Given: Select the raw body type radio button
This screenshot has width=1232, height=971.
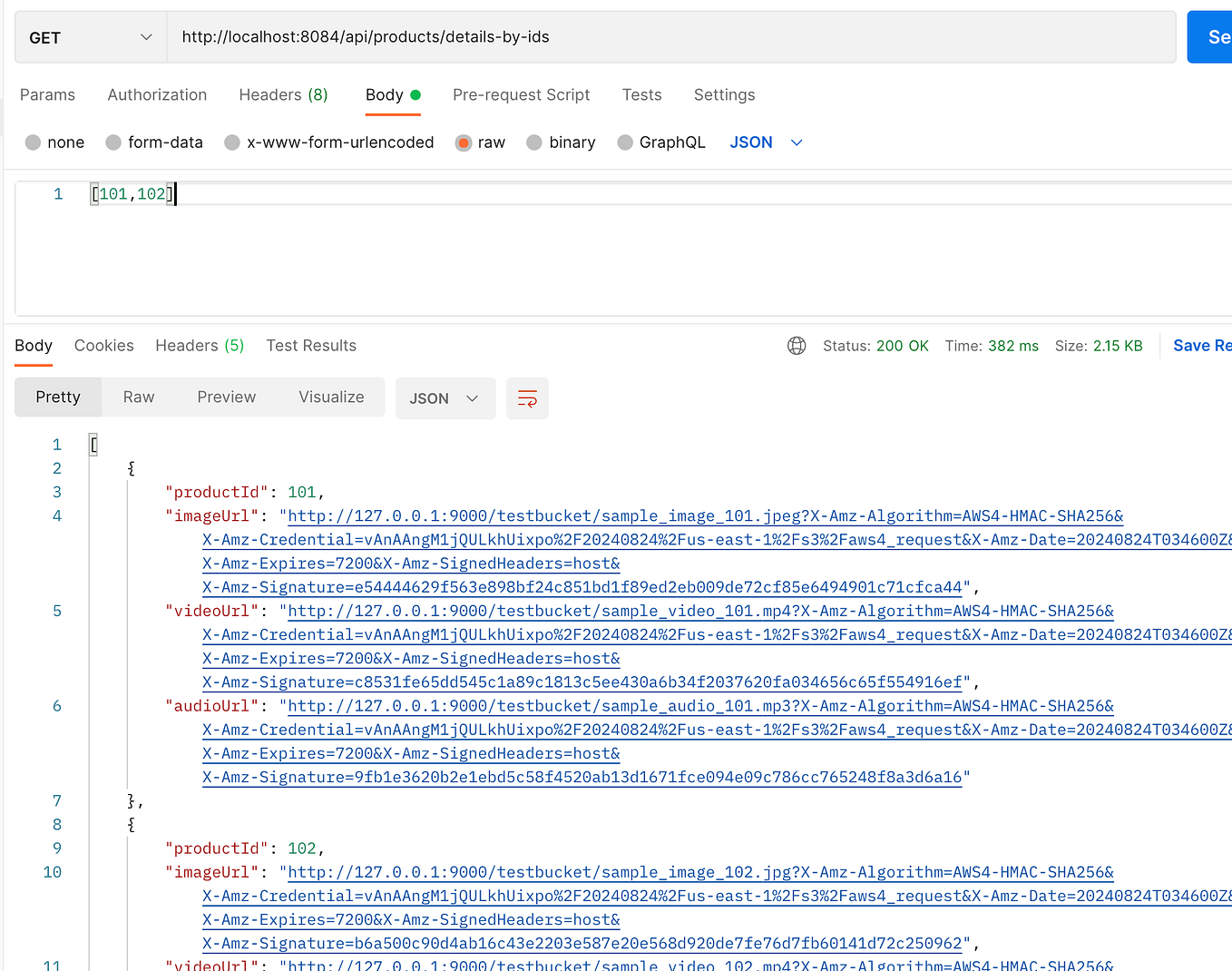Looking at the screenshot, I should click(x=463, y=142).
